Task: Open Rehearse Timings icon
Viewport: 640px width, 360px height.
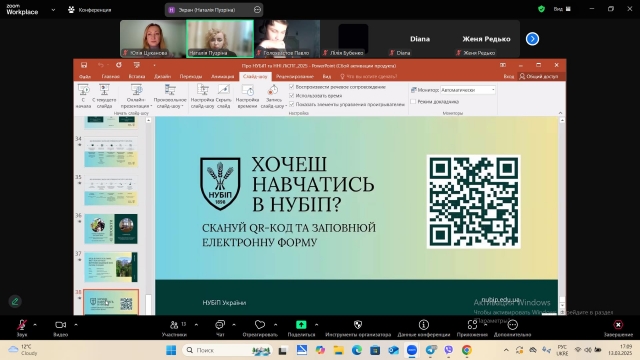Action: pos(247,90)
